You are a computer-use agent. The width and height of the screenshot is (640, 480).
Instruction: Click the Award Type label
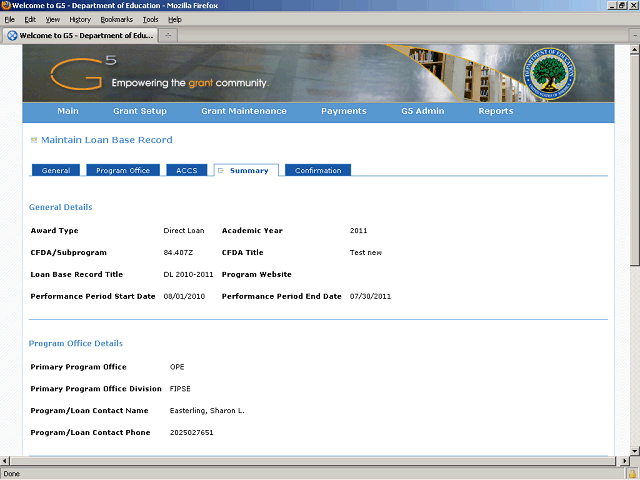click(x=54, y=231)
